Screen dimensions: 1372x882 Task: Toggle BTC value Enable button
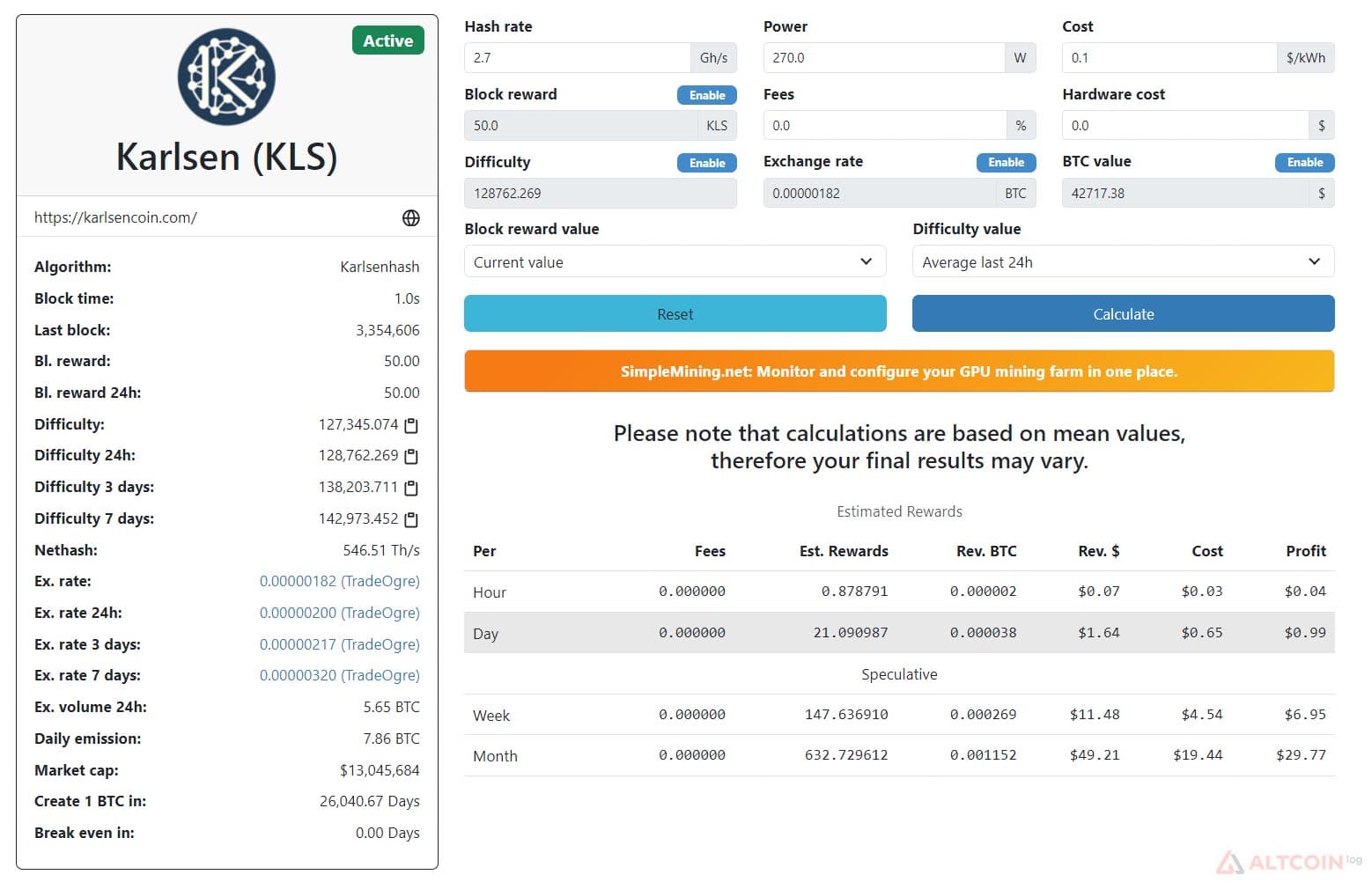[x=1304, y=162]
